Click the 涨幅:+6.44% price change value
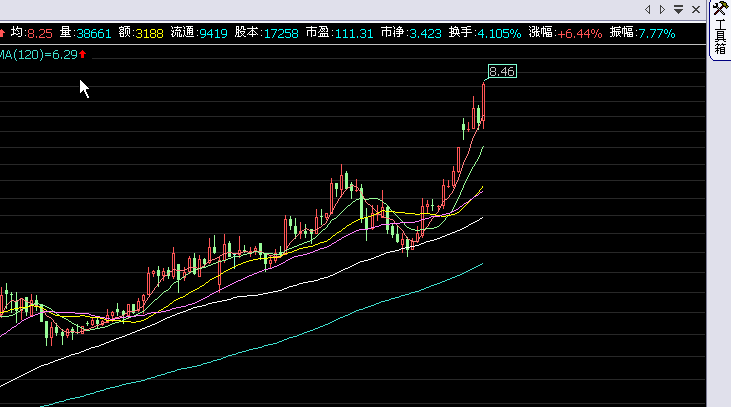The height and width of the screenshot is (407, 731). coord(565,33)
